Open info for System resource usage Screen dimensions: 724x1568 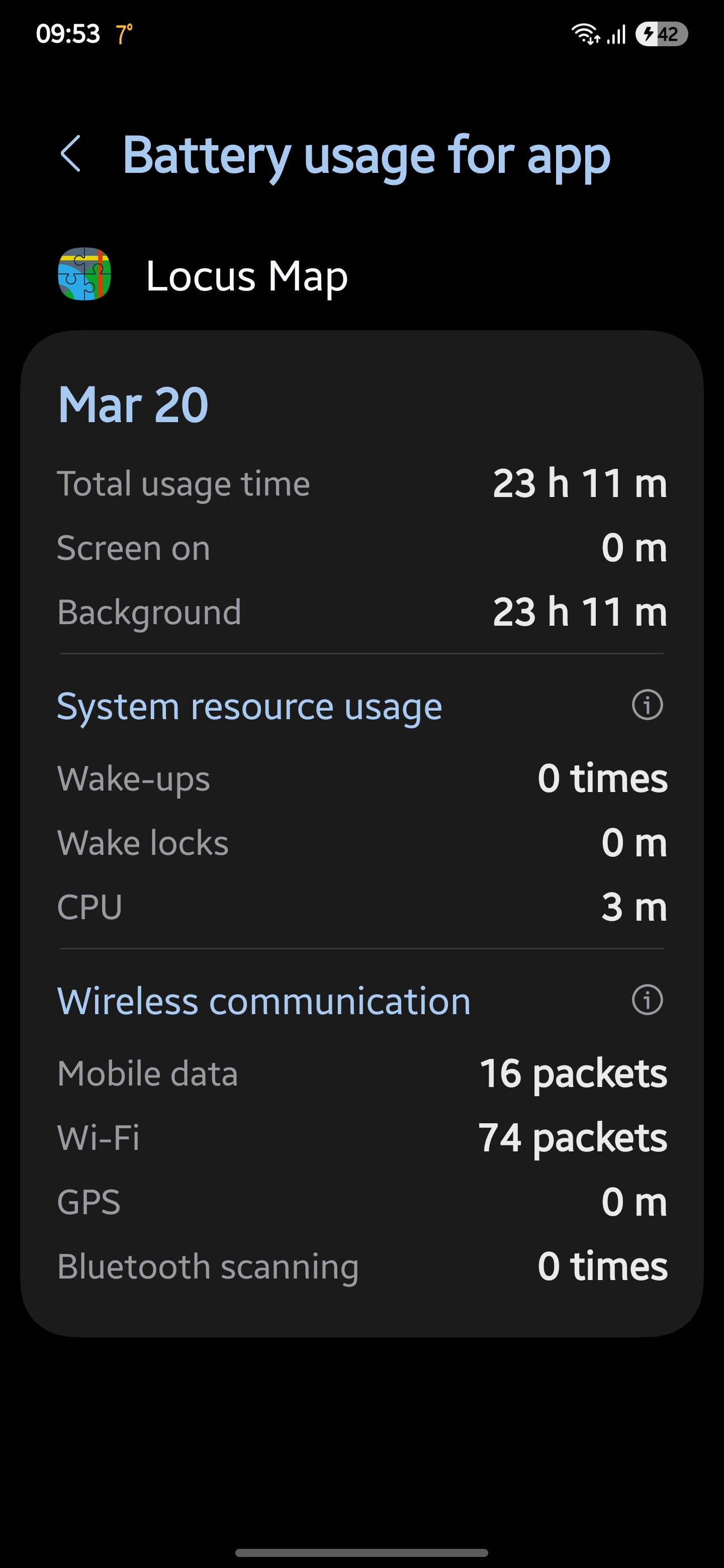tap(647, 705)
